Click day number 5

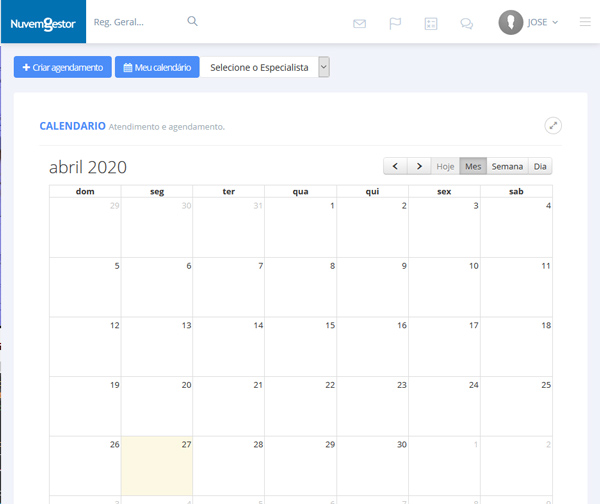pyautogui.click(x=117, y=266)
